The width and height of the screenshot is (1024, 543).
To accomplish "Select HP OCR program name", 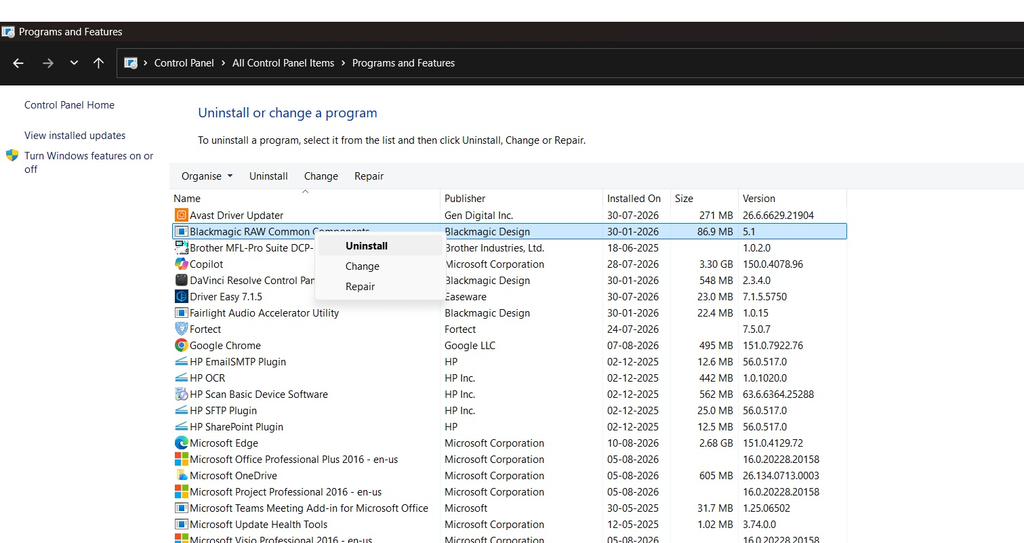I will (208, 378).
